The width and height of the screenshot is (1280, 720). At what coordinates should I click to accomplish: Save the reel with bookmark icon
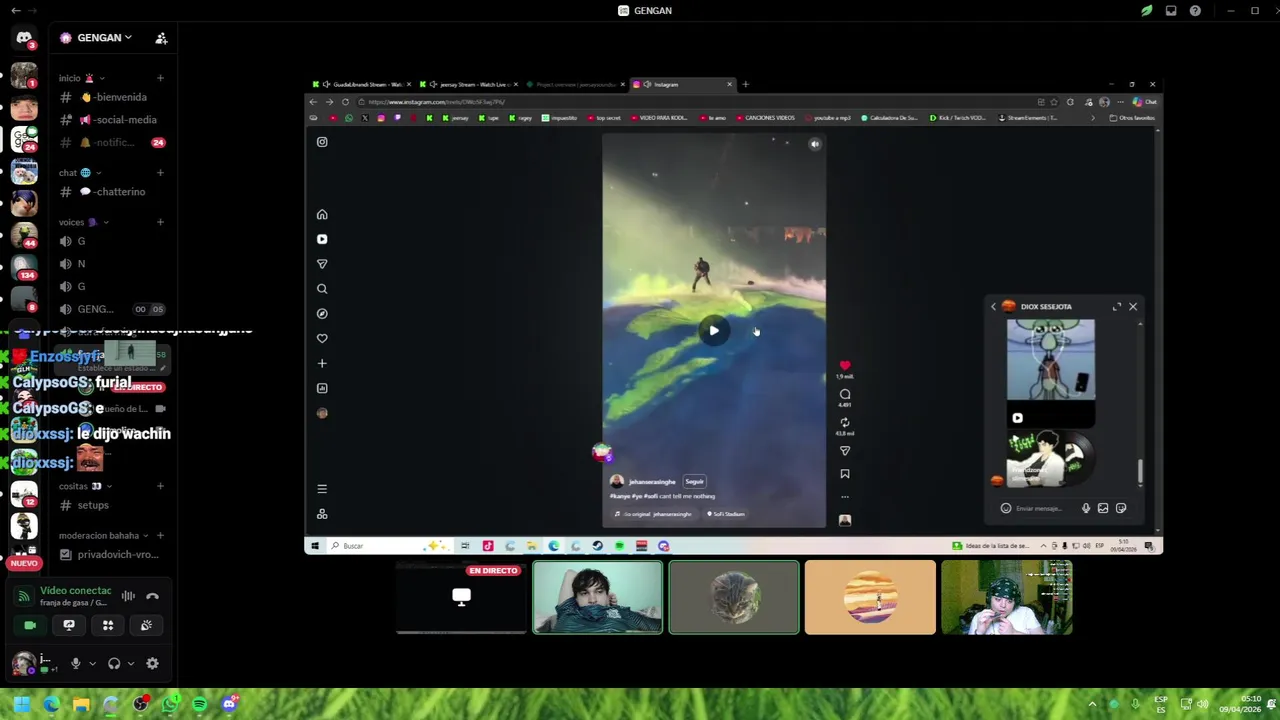845,474
